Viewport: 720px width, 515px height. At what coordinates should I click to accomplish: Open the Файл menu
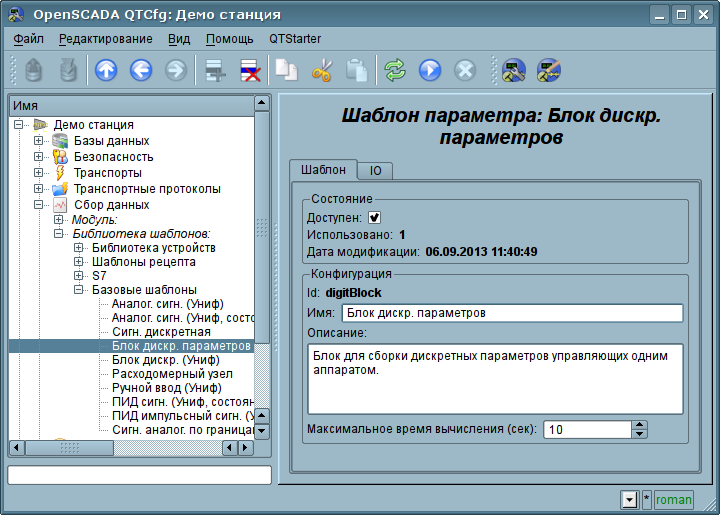[28, 39]
